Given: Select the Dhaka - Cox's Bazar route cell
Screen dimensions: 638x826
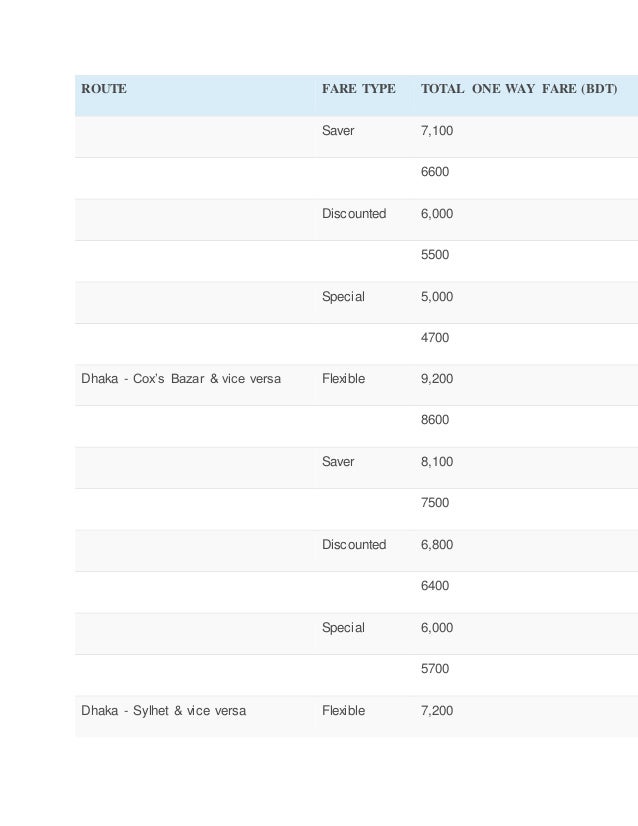Looking at the screenshot, I should tap(181, 379).
